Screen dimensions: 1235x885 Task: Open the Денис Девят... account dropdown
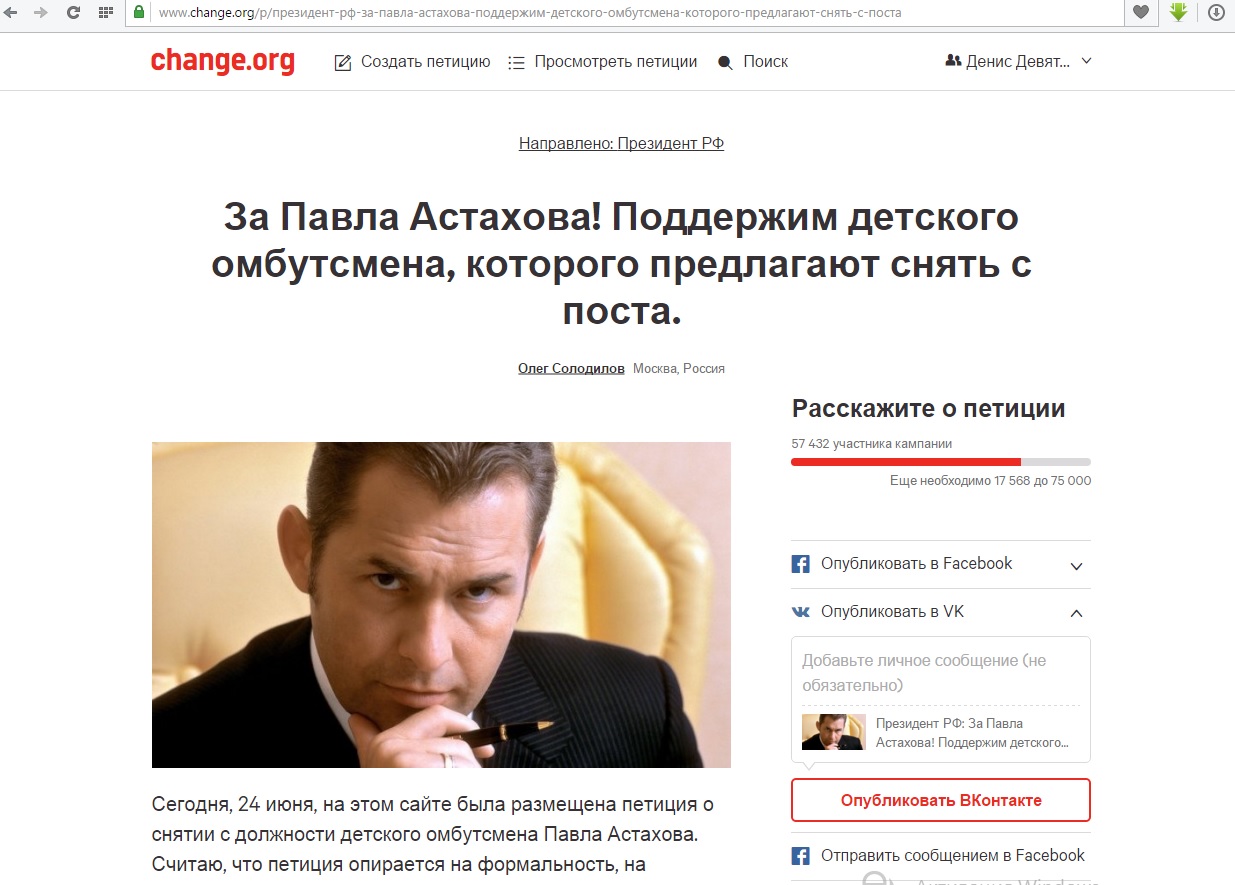1018,61
